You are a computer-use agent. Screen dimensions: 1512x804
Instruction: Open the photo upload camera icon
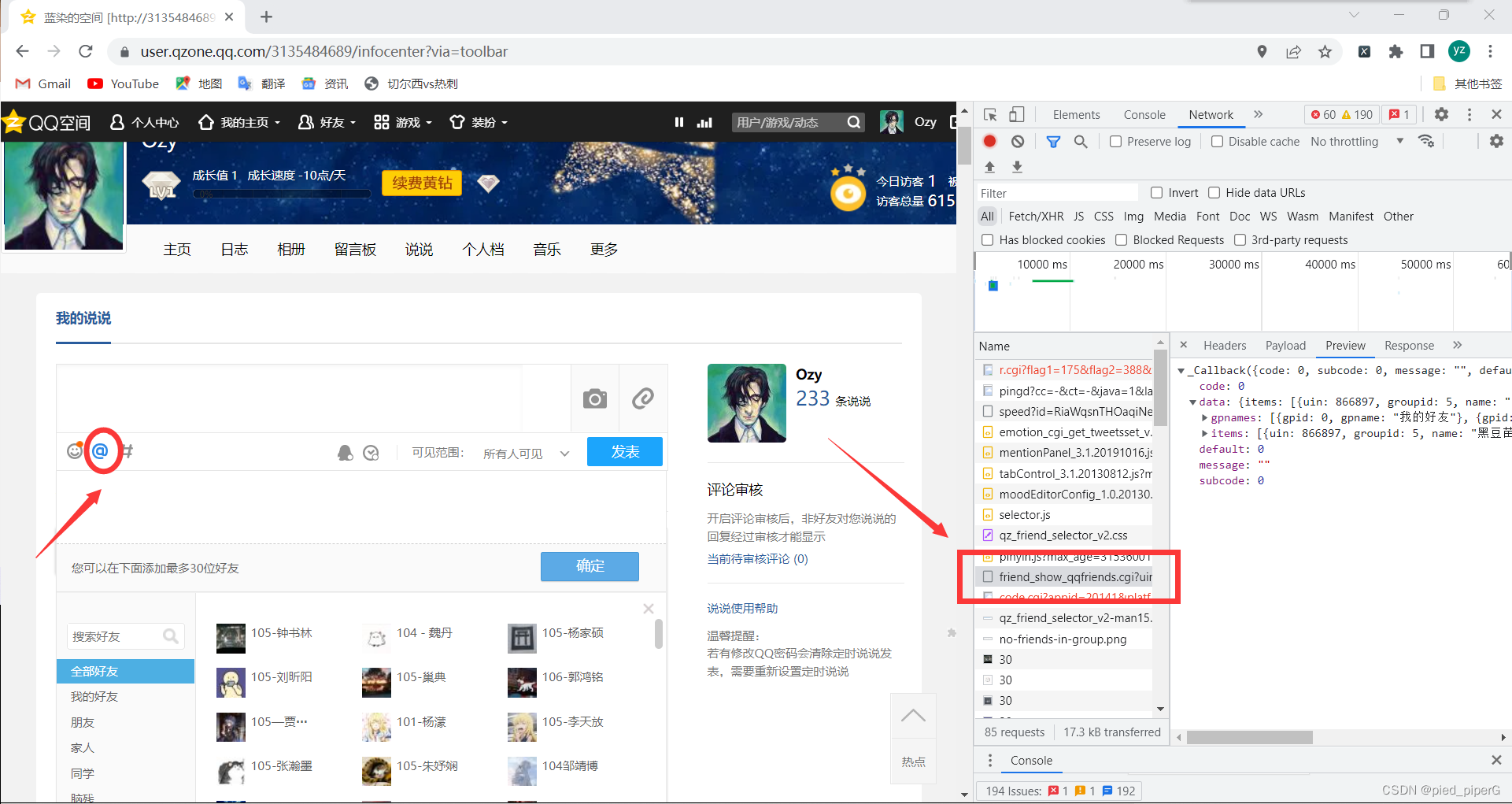point(594,398)
